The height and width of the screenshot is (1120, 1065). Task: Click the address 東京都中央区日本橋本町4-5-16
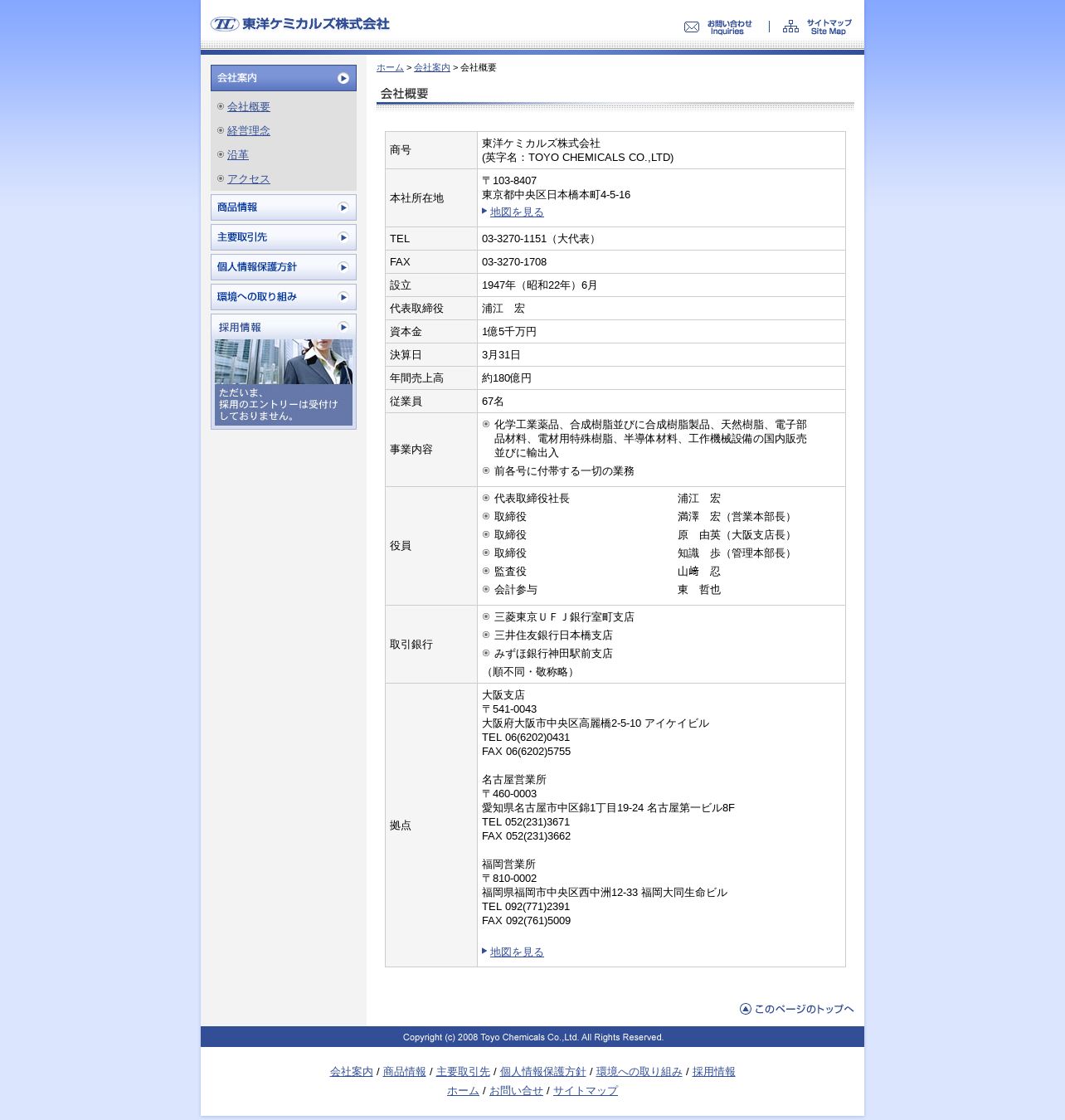[x=556, y=195]
